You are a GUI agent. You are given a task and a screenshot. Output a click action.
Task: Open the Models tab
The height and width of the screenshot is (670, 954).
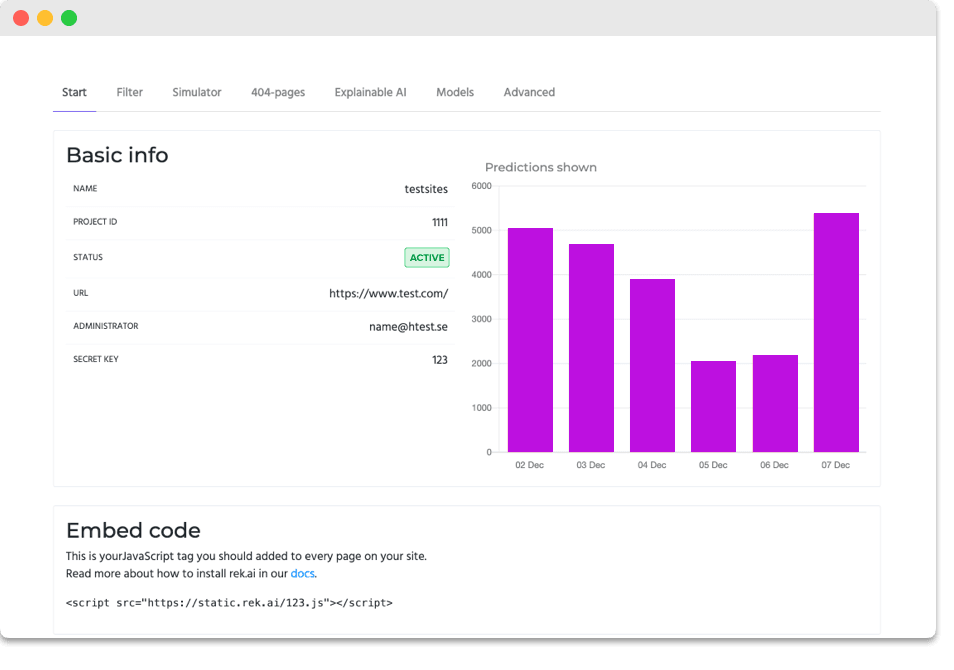coord(455,92)
